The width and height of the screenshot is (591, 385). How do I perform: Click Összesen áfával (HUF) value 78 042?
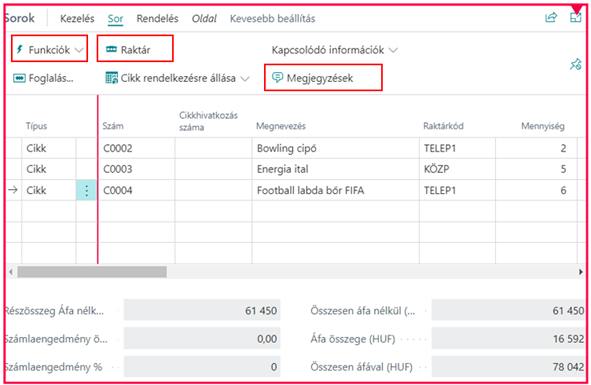(508, 367)
